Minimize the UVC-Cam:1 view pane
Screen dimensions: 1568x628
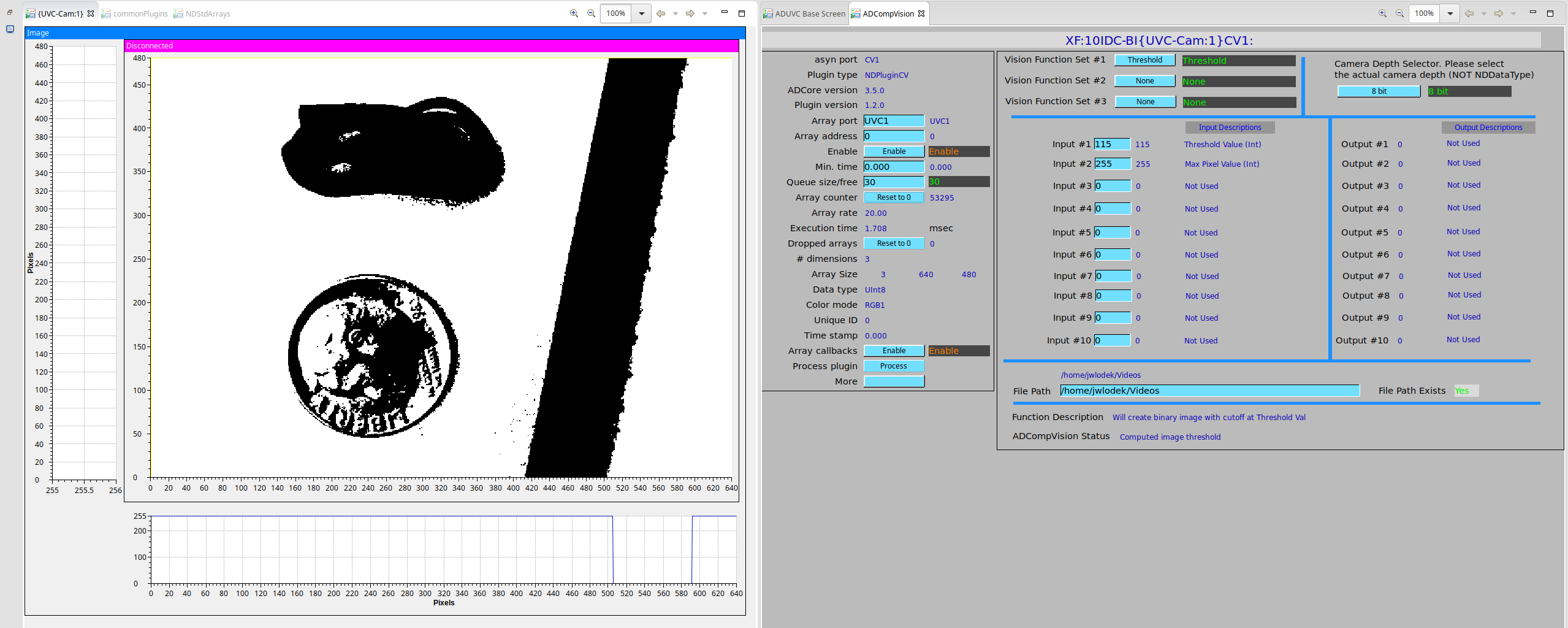[x=724, y=13]
